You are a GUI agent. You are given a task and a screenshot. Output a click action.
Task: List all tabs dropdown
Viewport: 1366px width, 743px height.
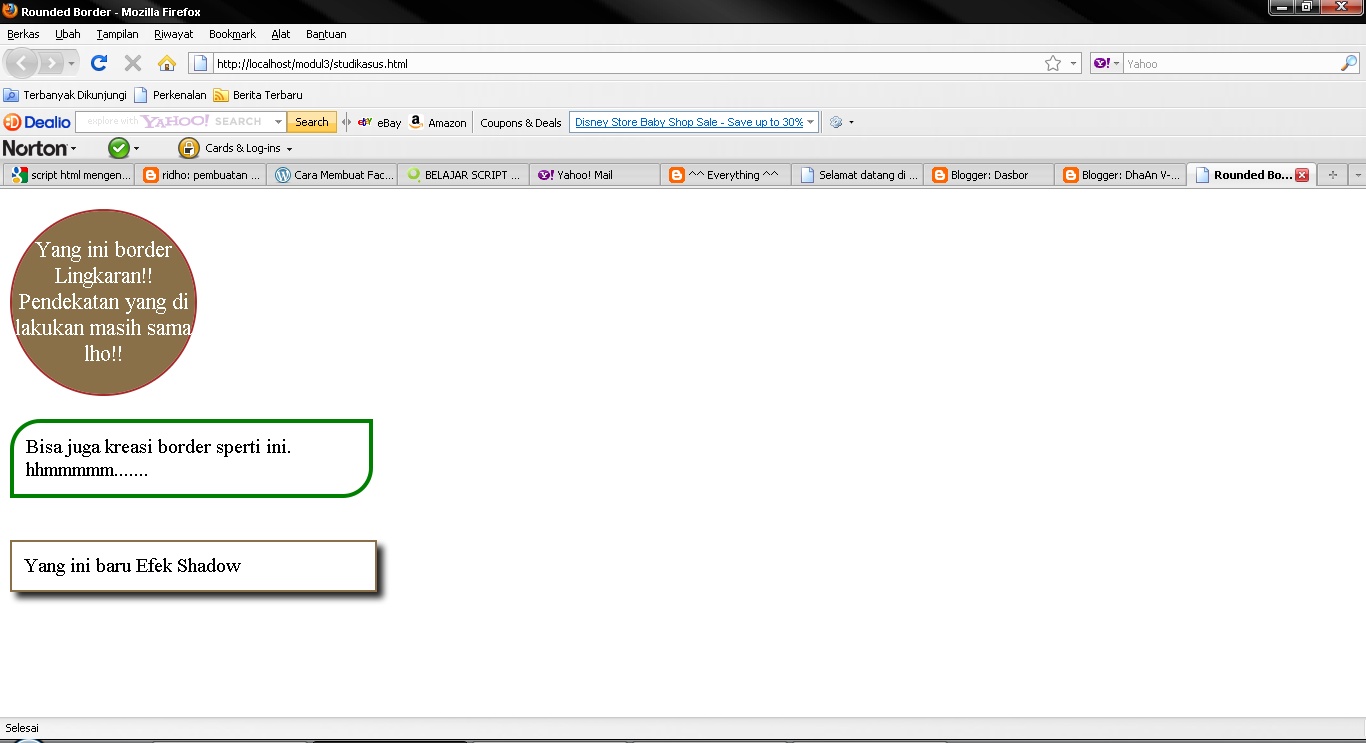1357,175
